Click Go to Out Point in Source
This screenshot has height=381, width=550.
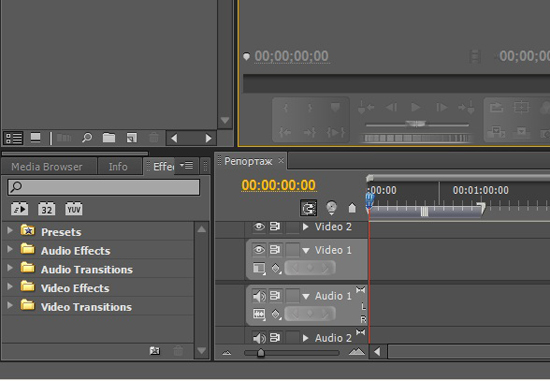click(x=310, y=133)
